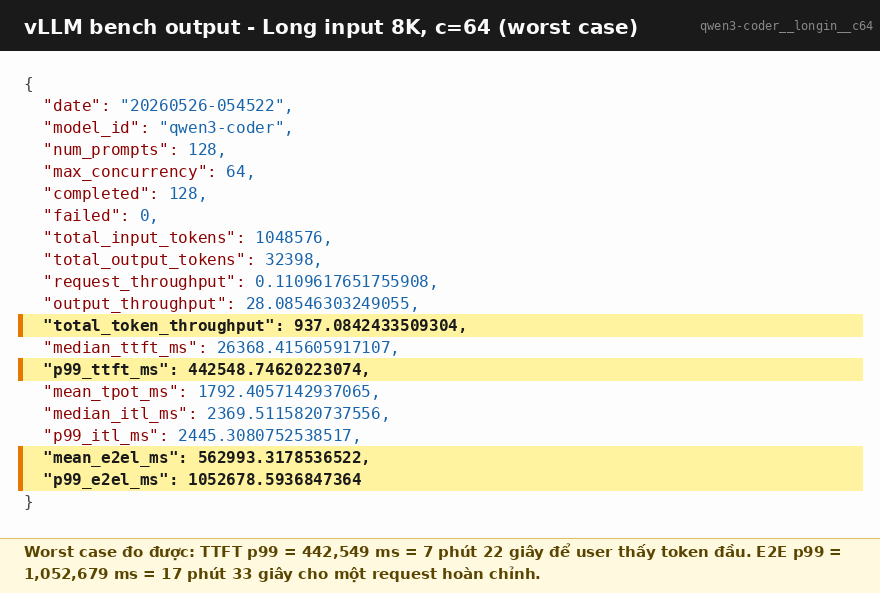The image size is (880, 593).
Task: Click the "mean_tpot_ms" value line
Action: coord(212,391)
